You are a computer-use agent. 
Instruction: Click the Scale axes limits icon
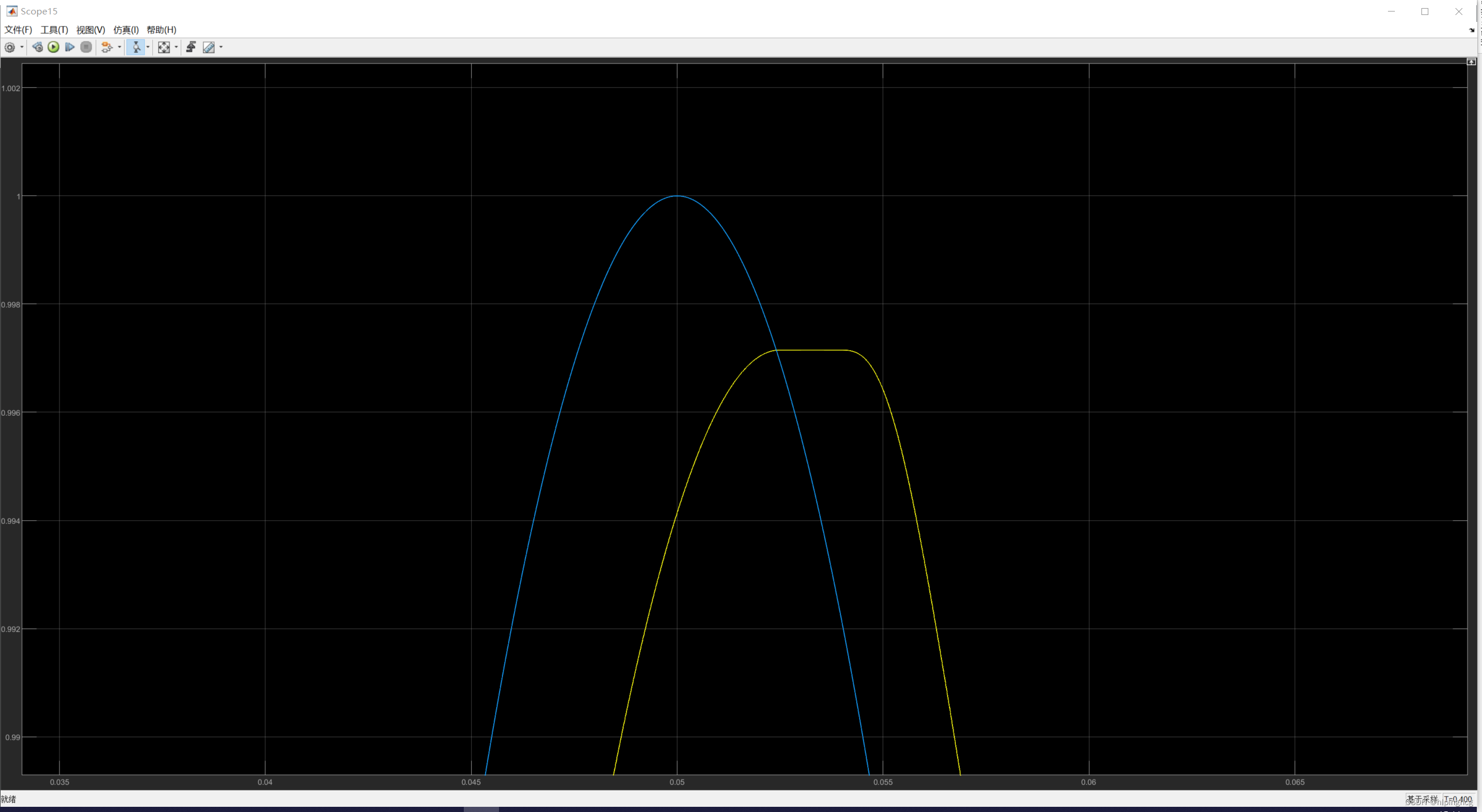164,47
